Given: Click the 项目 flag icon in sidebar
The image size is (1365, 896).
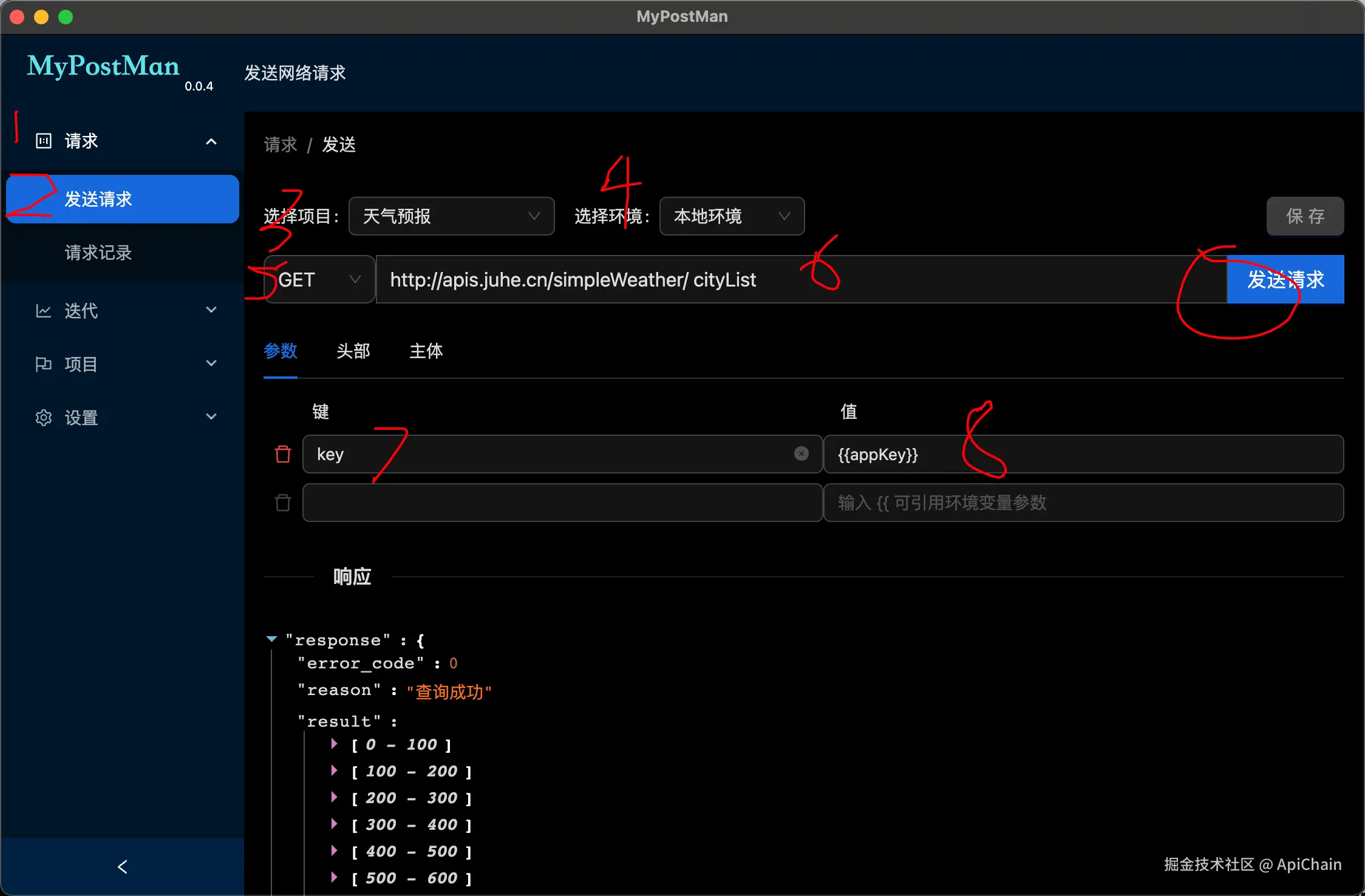Looking at the screenshot, I should (43, 364).
